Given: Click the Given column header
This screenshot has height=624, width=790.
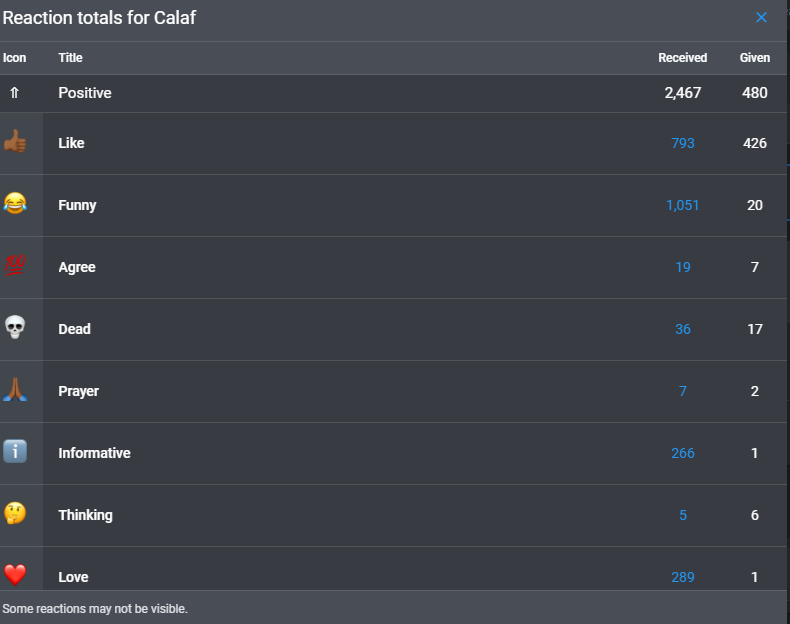Looking at the screenshot, I should pyautogui.click(x=755, y=58).
